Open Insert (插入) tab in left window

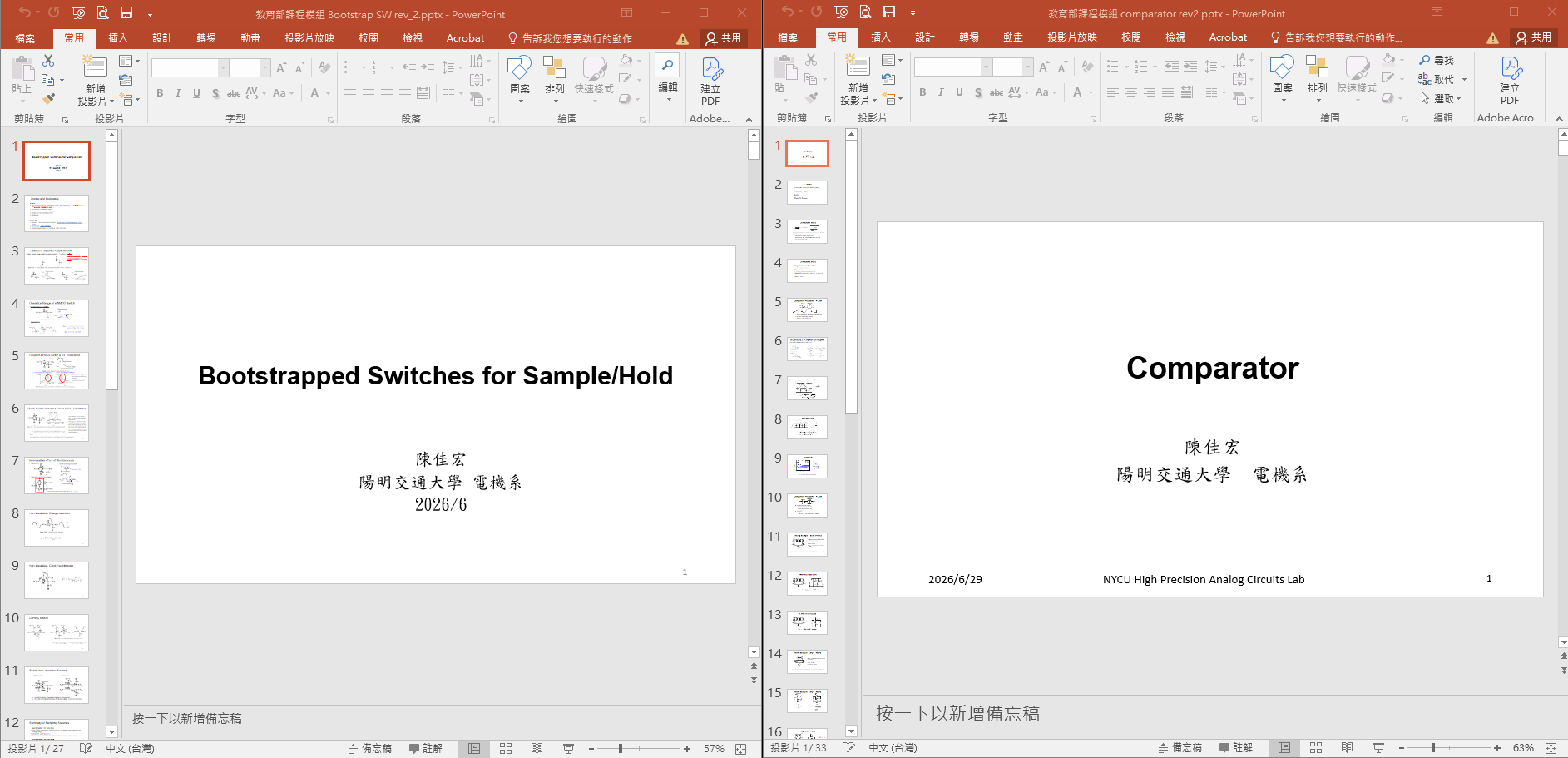(x=118, y=38)
